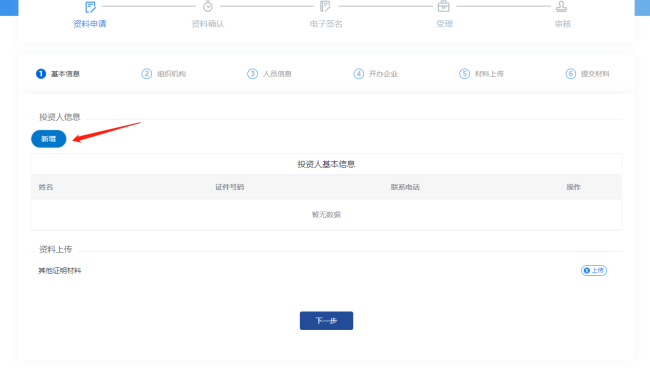Switch to the 开办企业 tab
The height and width of the screenshot is (374, 650).
383,74
